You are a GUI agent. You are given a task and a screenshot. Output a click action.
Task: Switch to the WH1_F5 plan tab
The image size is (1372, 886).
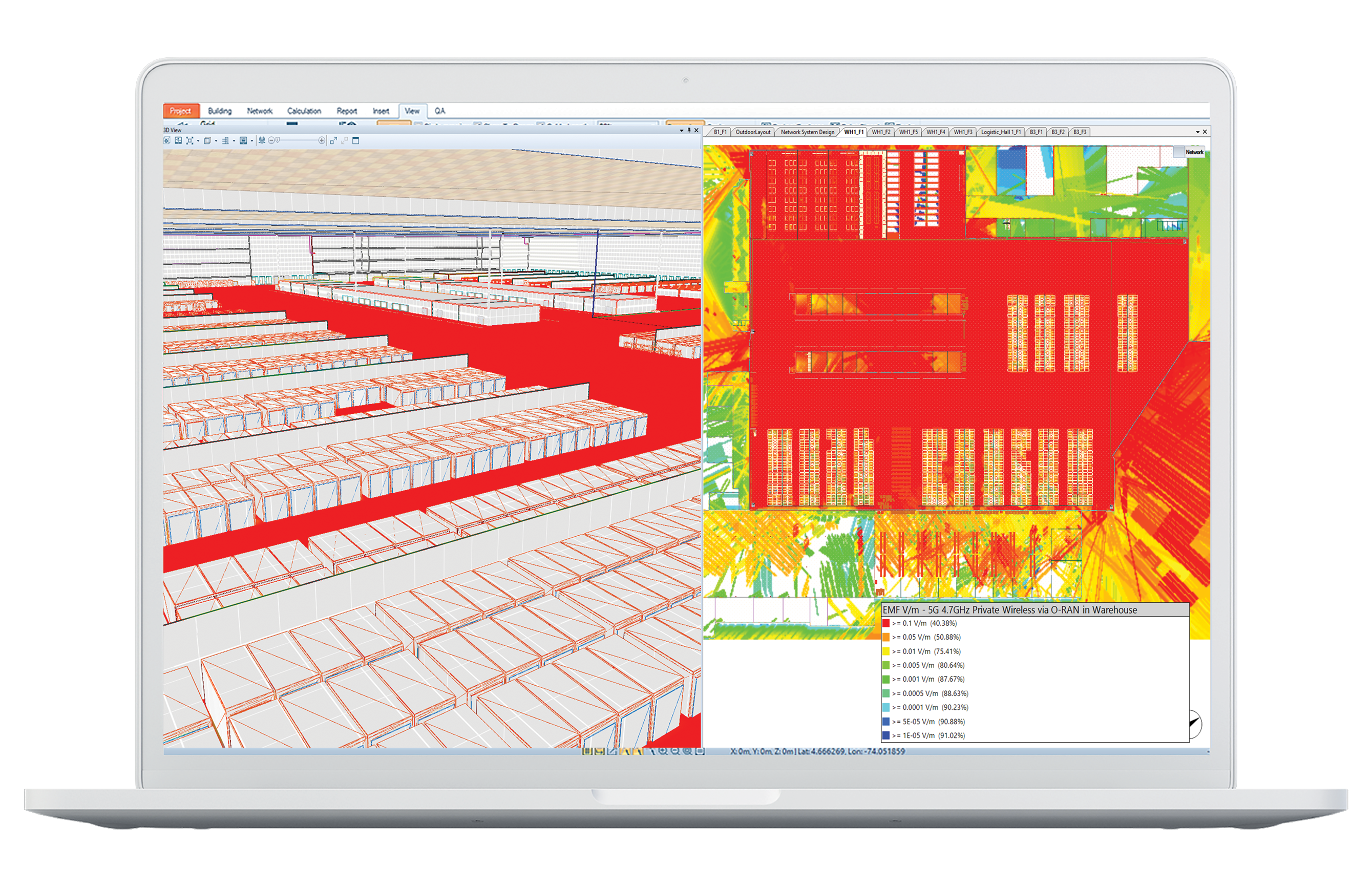click(909, 132)
